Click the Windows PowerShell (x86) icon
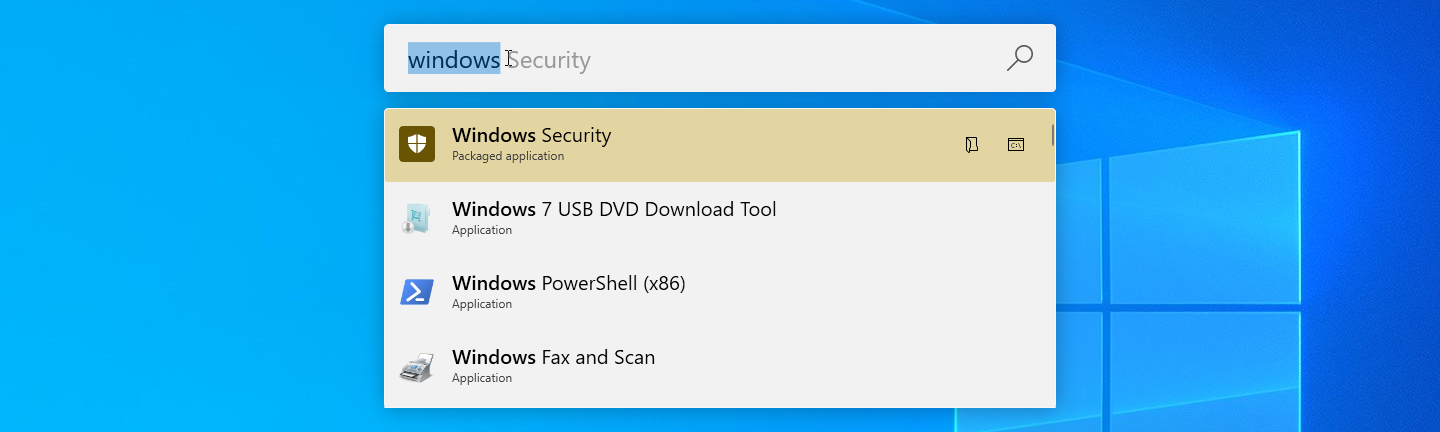 click(417, 292)
